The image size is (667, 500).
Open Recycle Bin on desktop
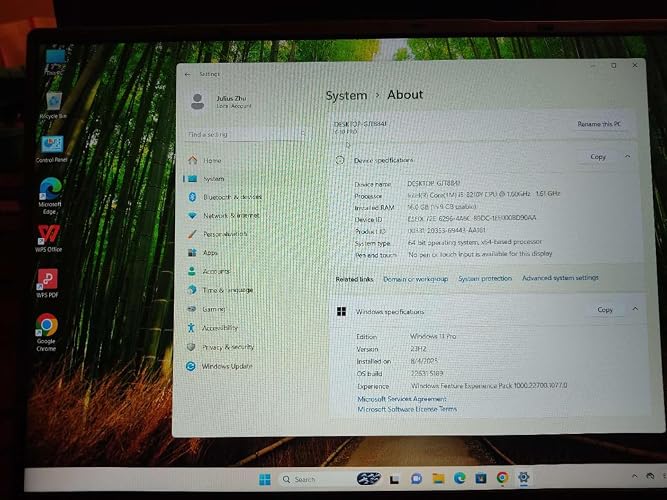[53, 105]
